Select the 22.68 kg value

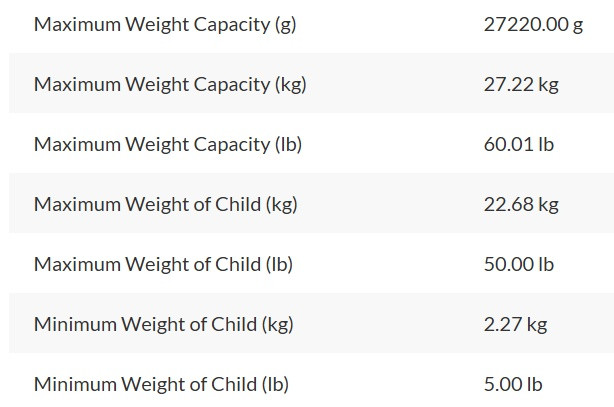point(521,204)
